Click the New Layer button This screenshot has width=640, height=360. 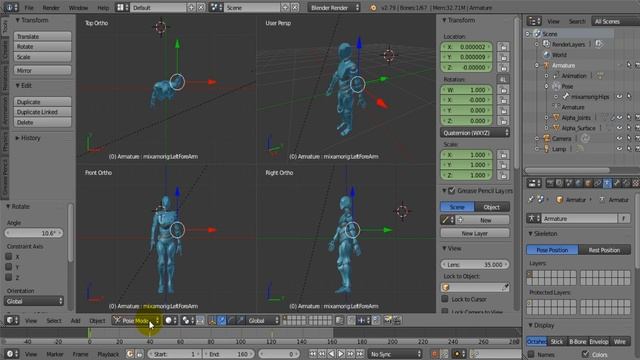point(475,233)
